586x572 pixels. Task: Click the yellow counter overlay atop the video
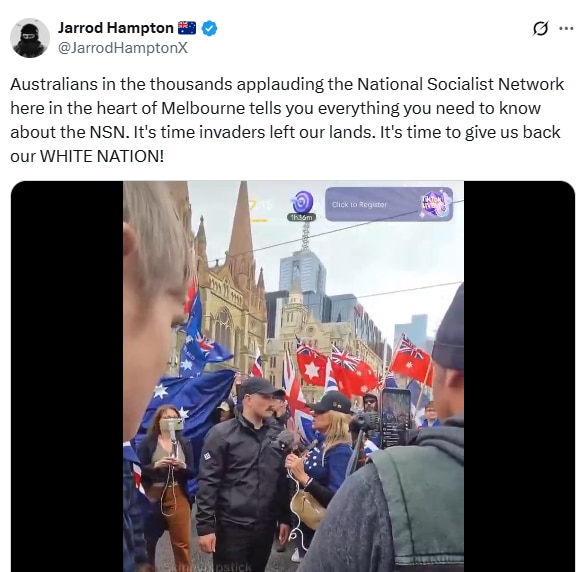[x=259, y=211]
